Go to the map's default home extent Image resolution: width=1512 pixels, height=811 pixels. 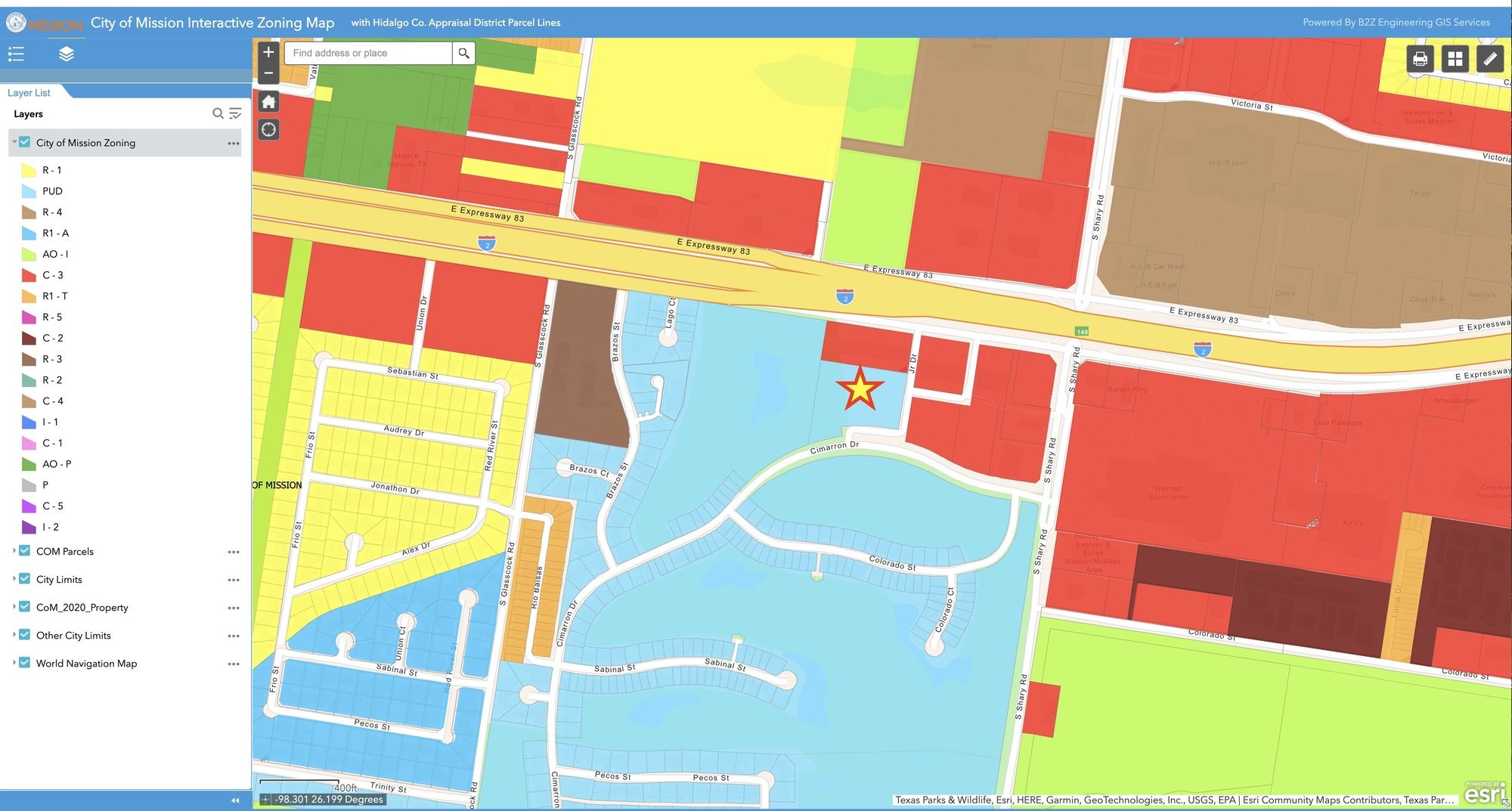268,102
